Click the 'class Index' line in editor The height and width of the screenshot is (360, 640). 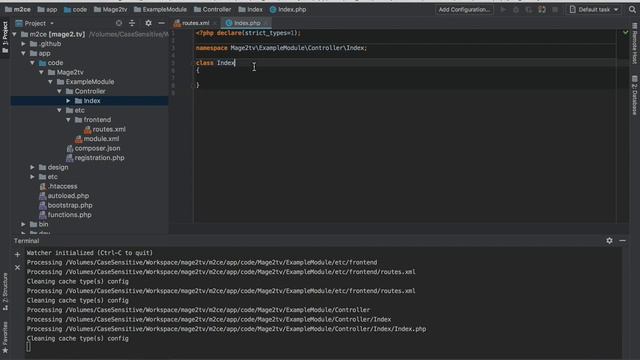[215, 63]
